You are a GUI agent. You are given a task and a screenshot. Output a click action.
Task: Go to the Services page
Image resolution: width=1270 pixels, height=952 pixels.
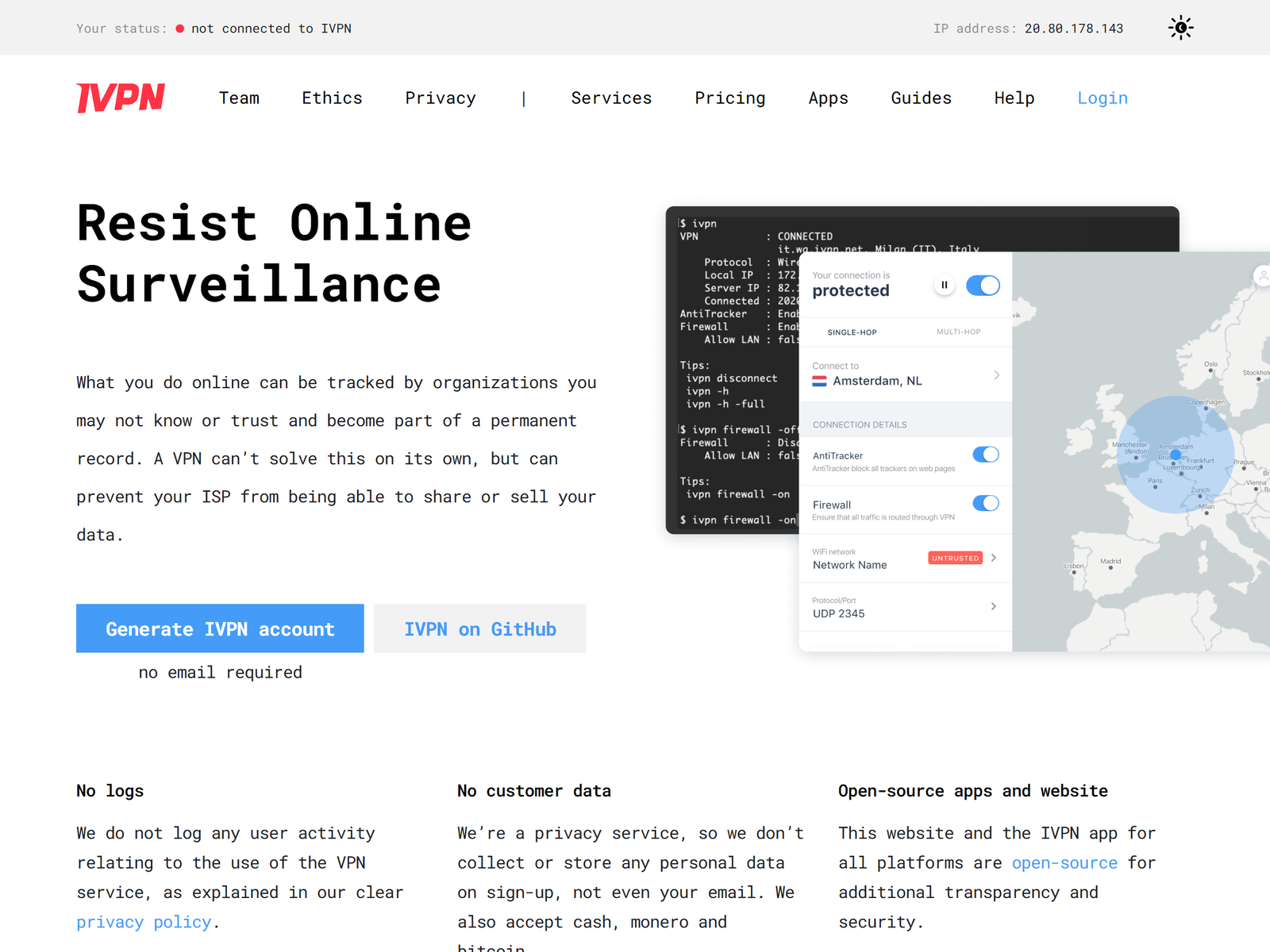click(611, 98)
